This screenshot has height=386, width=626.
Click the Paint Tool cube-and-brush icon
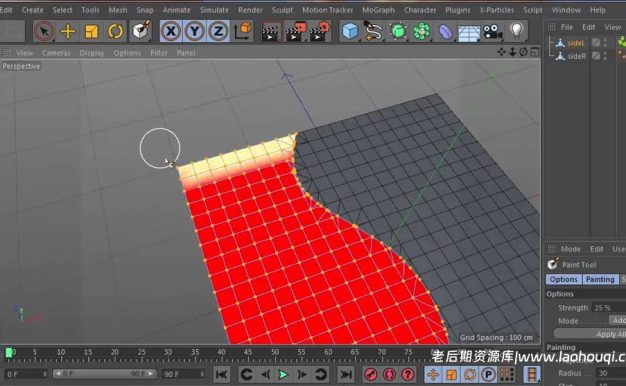[141, 31]
